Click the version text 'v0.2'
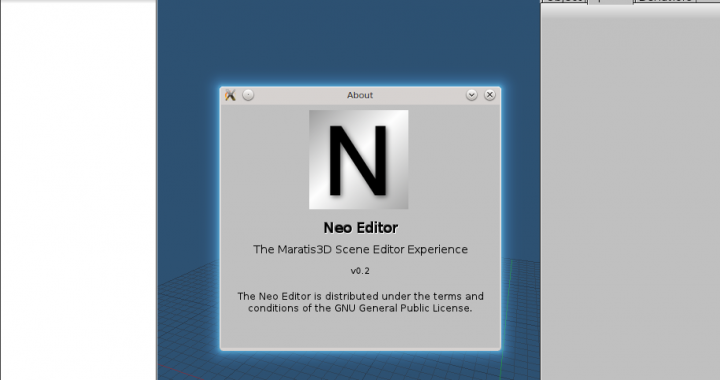This screenshot has height=380, width=720. [x=360, y=271]
